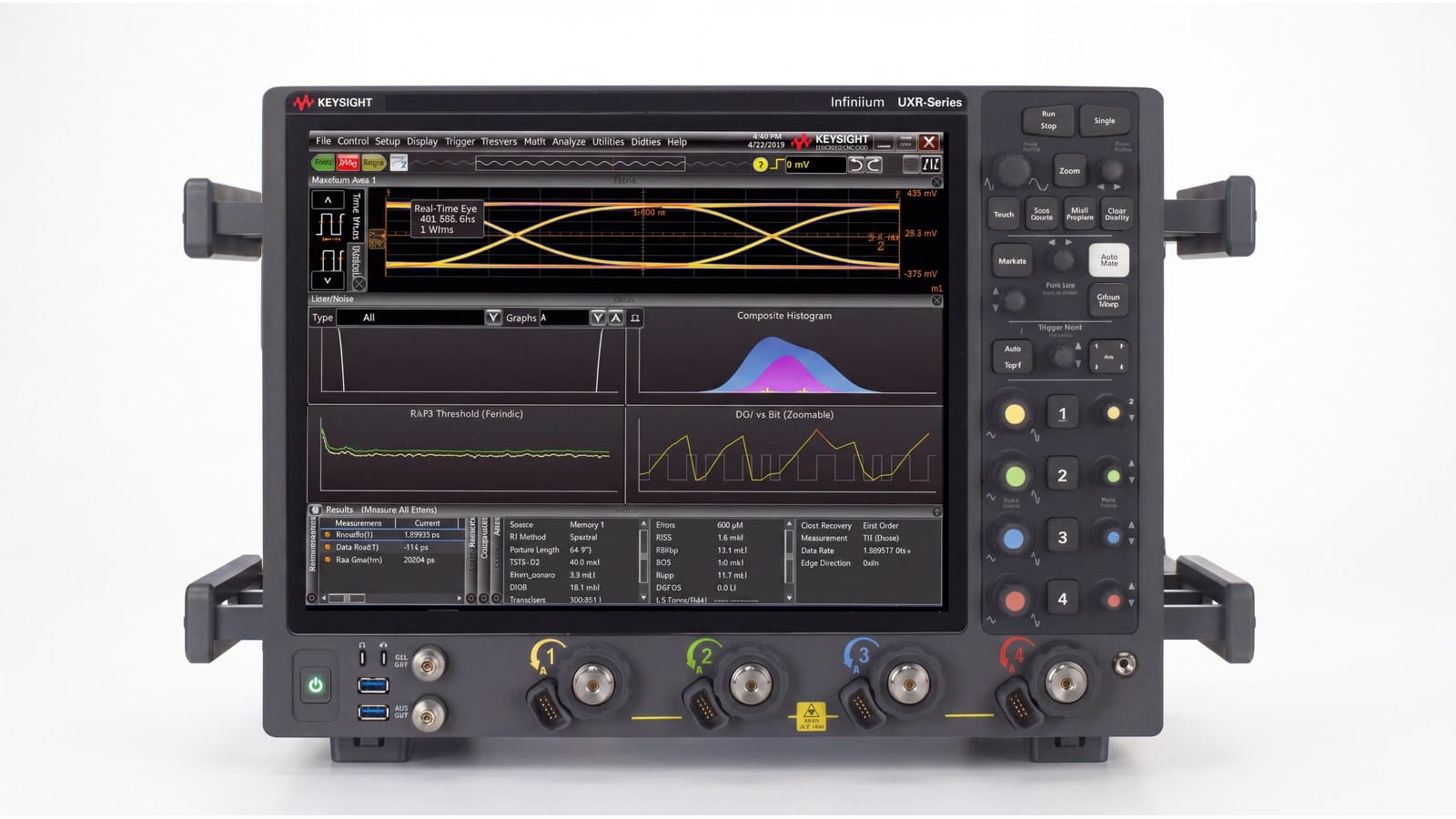This screenshot has width=1456, height=819.
Task: Click the waveform display mode icon on toolbar
Action: point(931,165)
